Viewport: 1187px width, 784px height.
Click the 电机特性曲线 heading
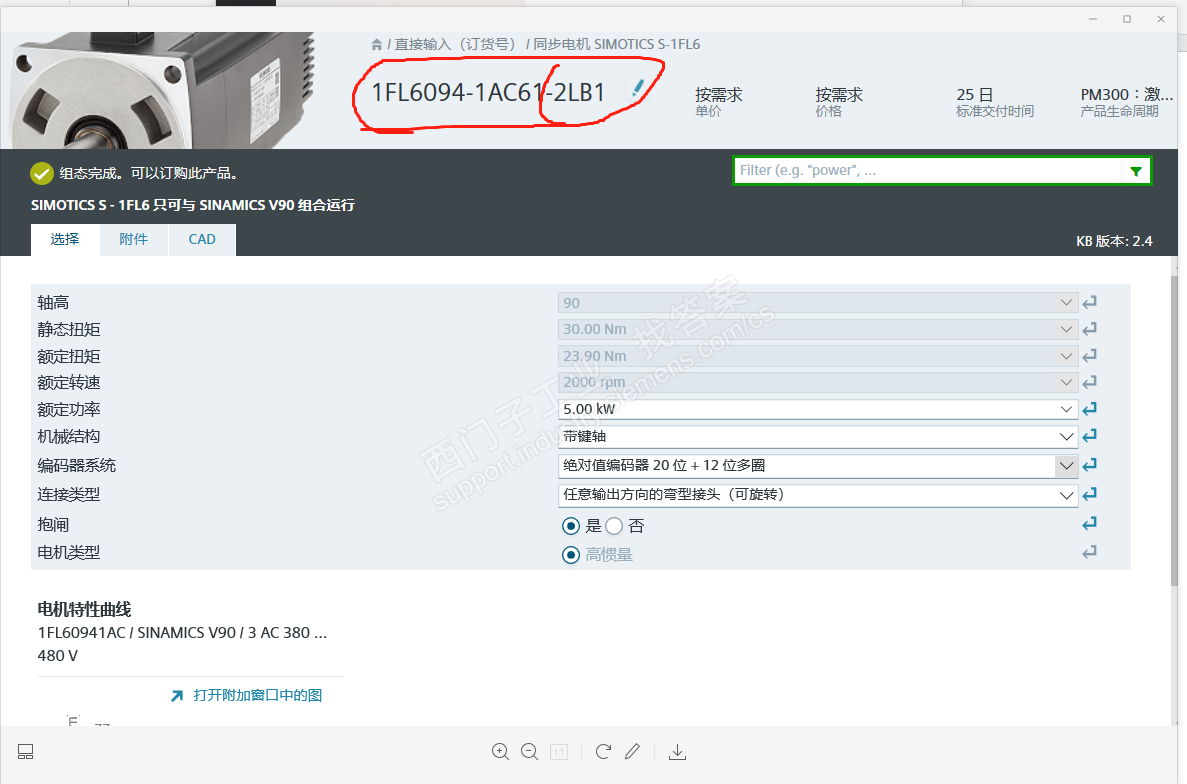(85, 610)
